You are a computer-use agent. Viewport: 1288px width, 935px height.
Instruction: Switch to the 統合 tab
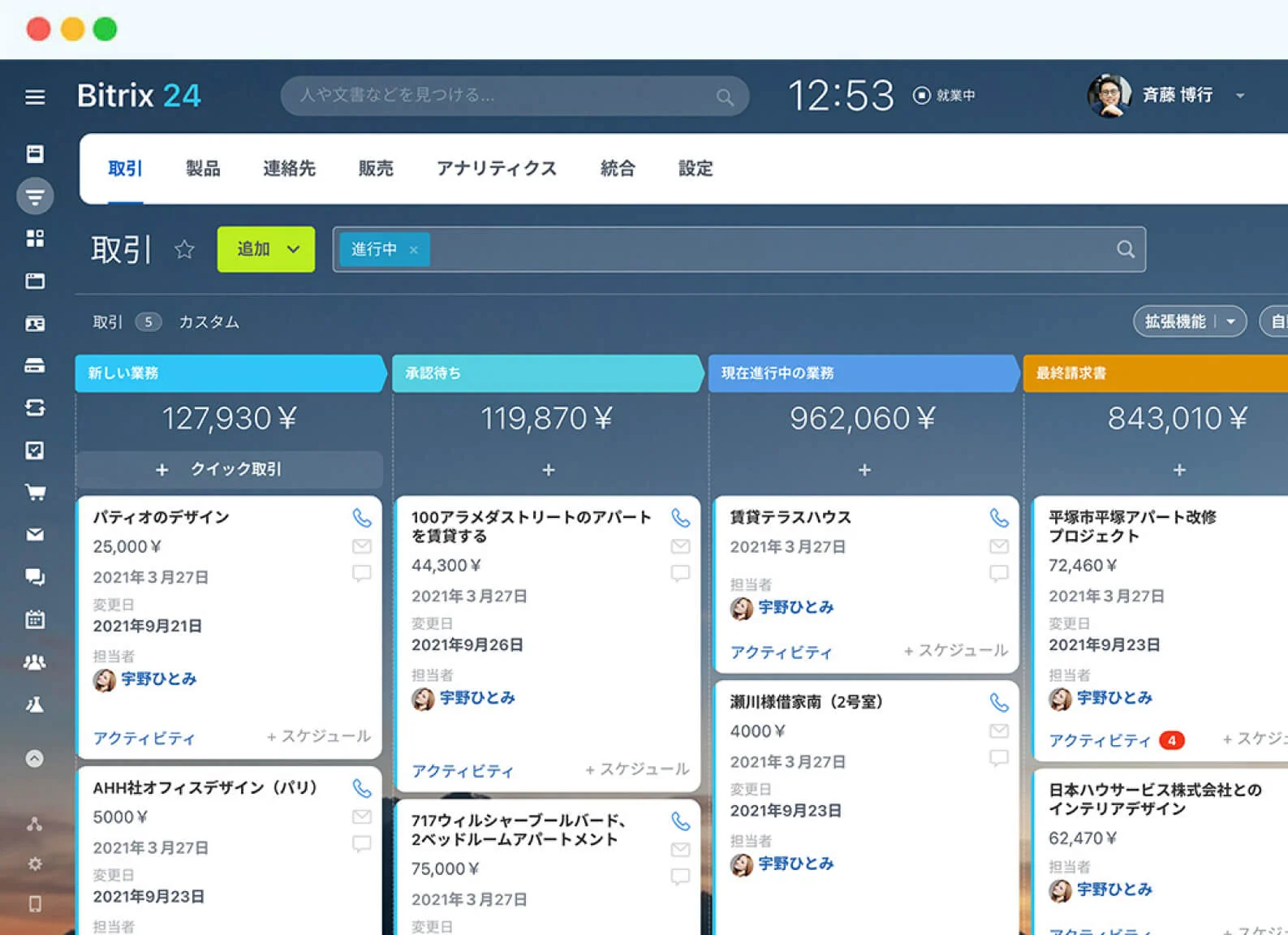(618, 169)
